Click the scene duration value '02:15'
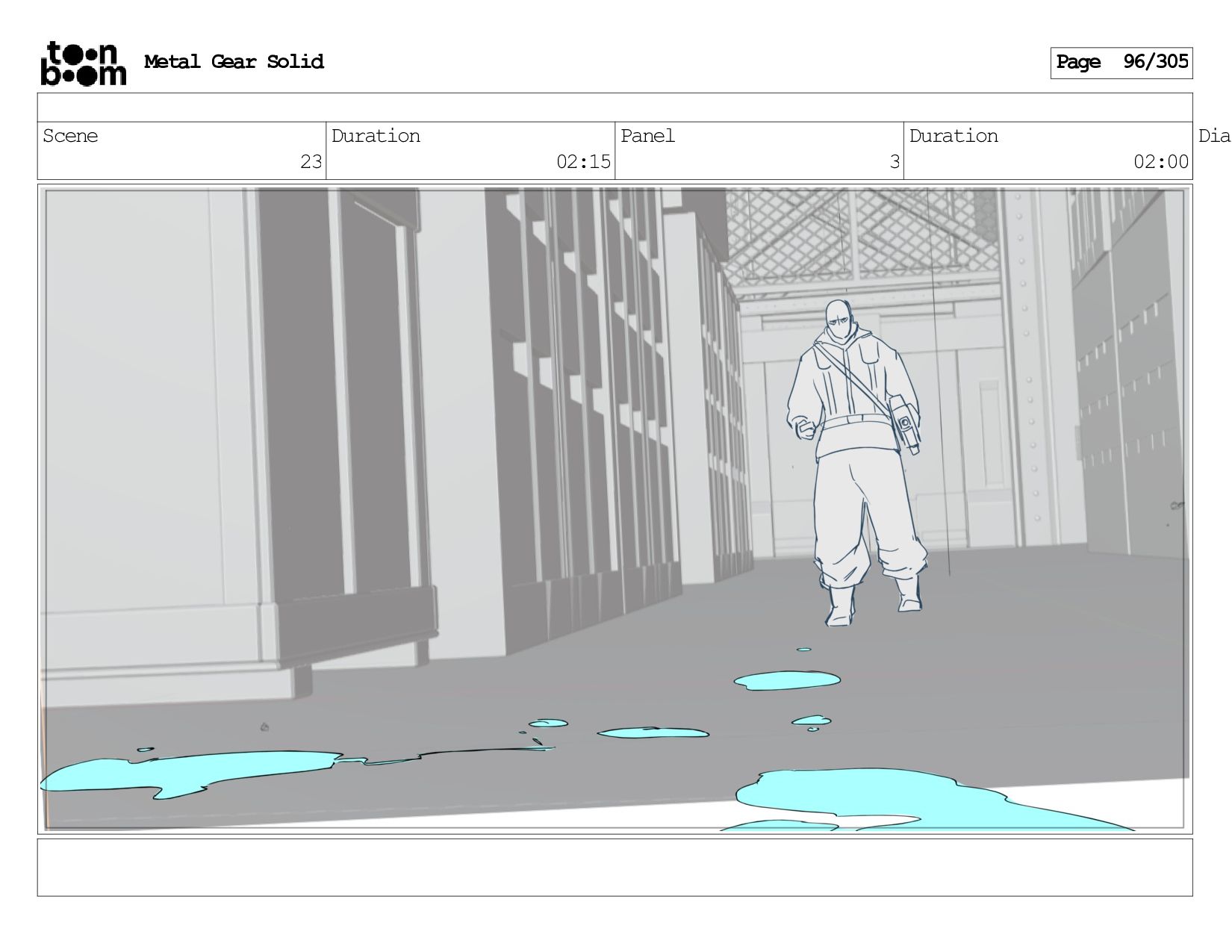The image size is (1232, 952). point(583,162)
